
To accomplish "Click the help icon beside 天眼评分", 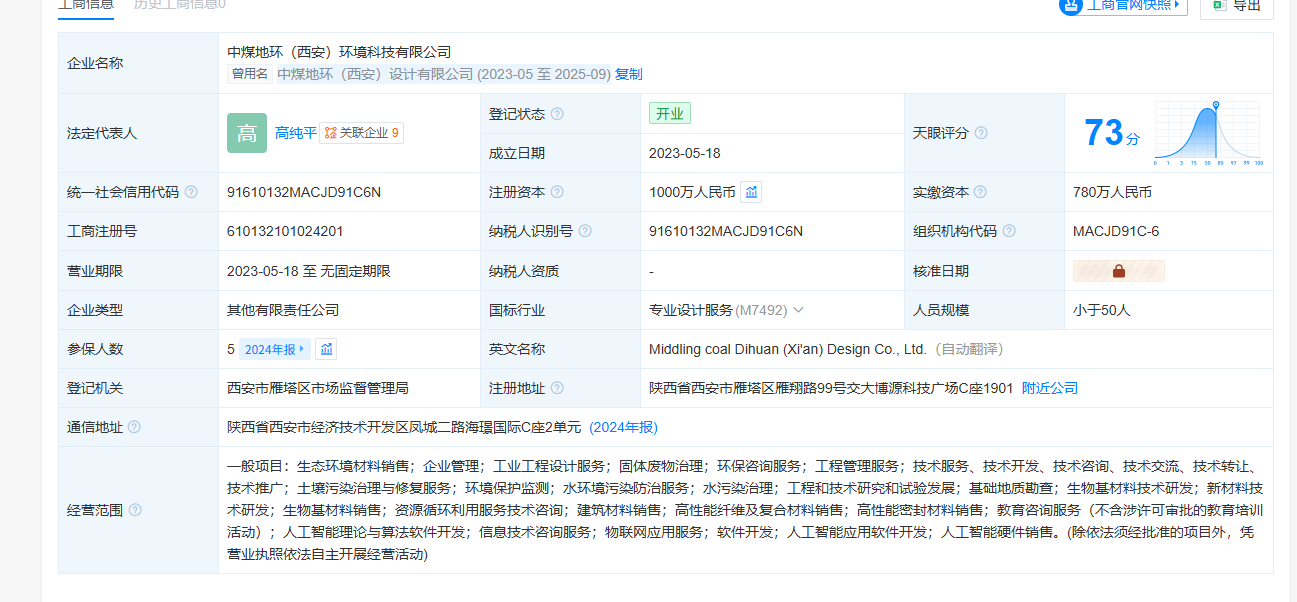I will point(981,133).
